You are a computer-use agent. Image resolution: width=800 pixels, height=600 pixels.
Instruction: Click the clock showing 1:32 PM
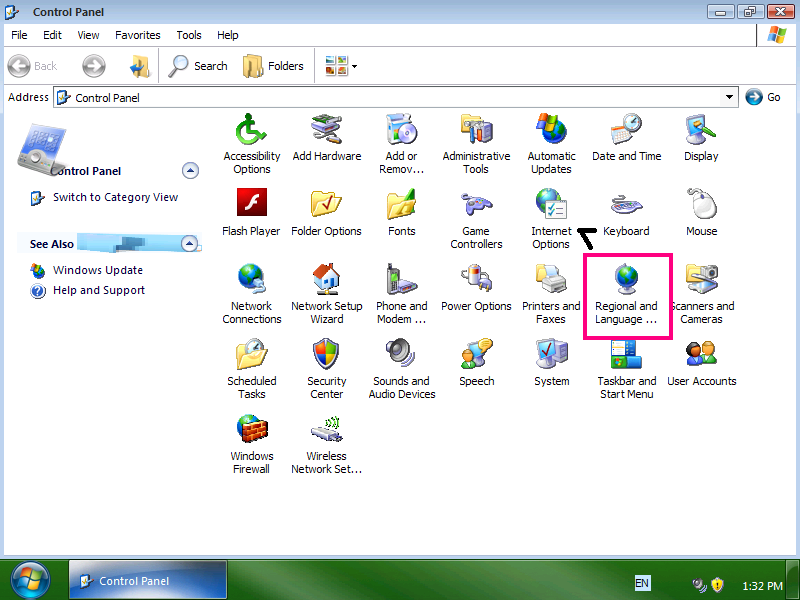(762, 586)
